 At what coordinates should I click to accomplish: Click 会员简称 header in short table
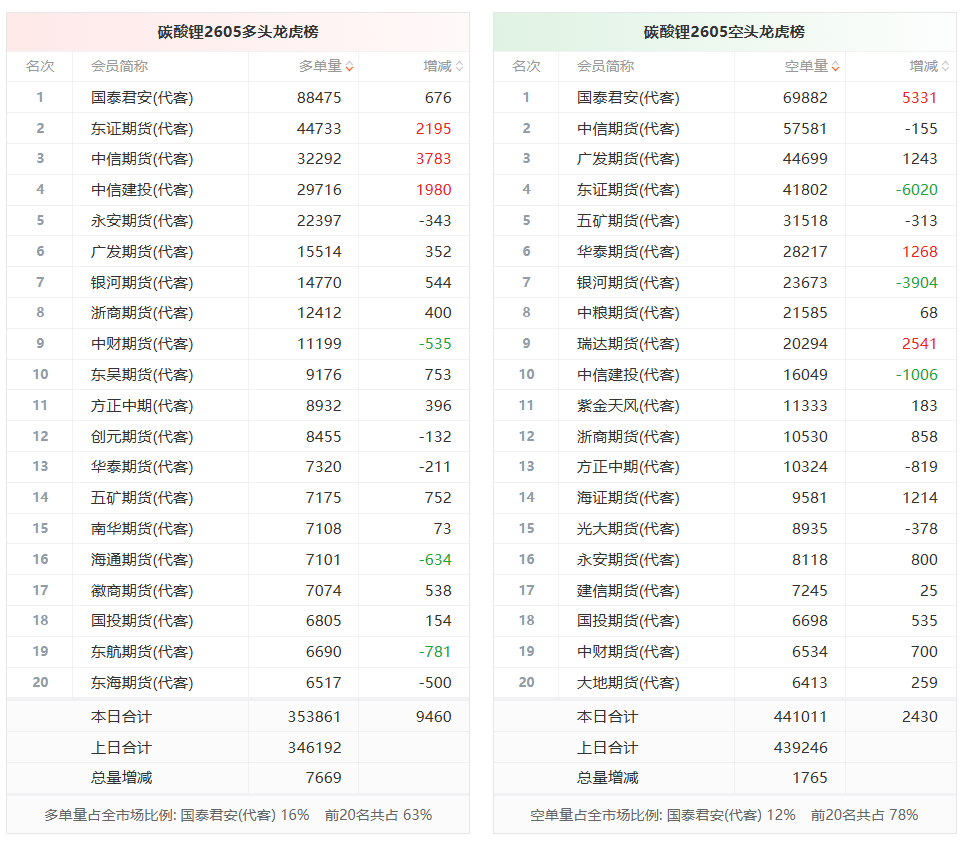606,66
